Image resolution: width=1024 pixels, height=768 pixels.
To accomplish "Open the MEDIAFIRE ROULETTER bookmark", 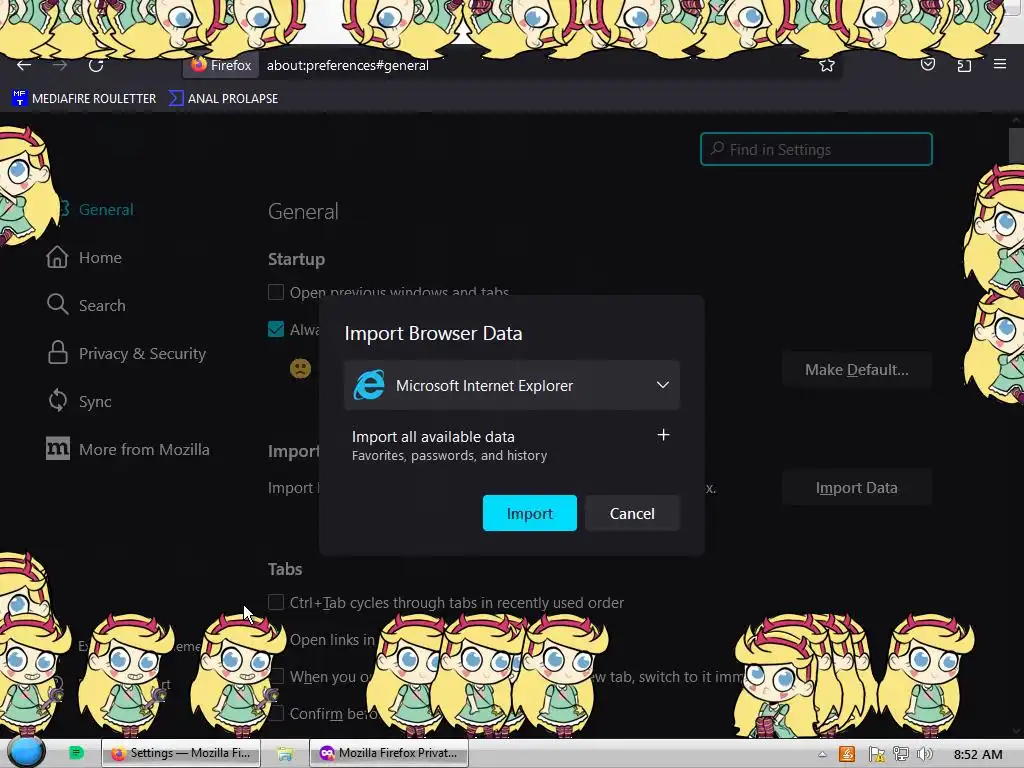I will click(84, 99).
